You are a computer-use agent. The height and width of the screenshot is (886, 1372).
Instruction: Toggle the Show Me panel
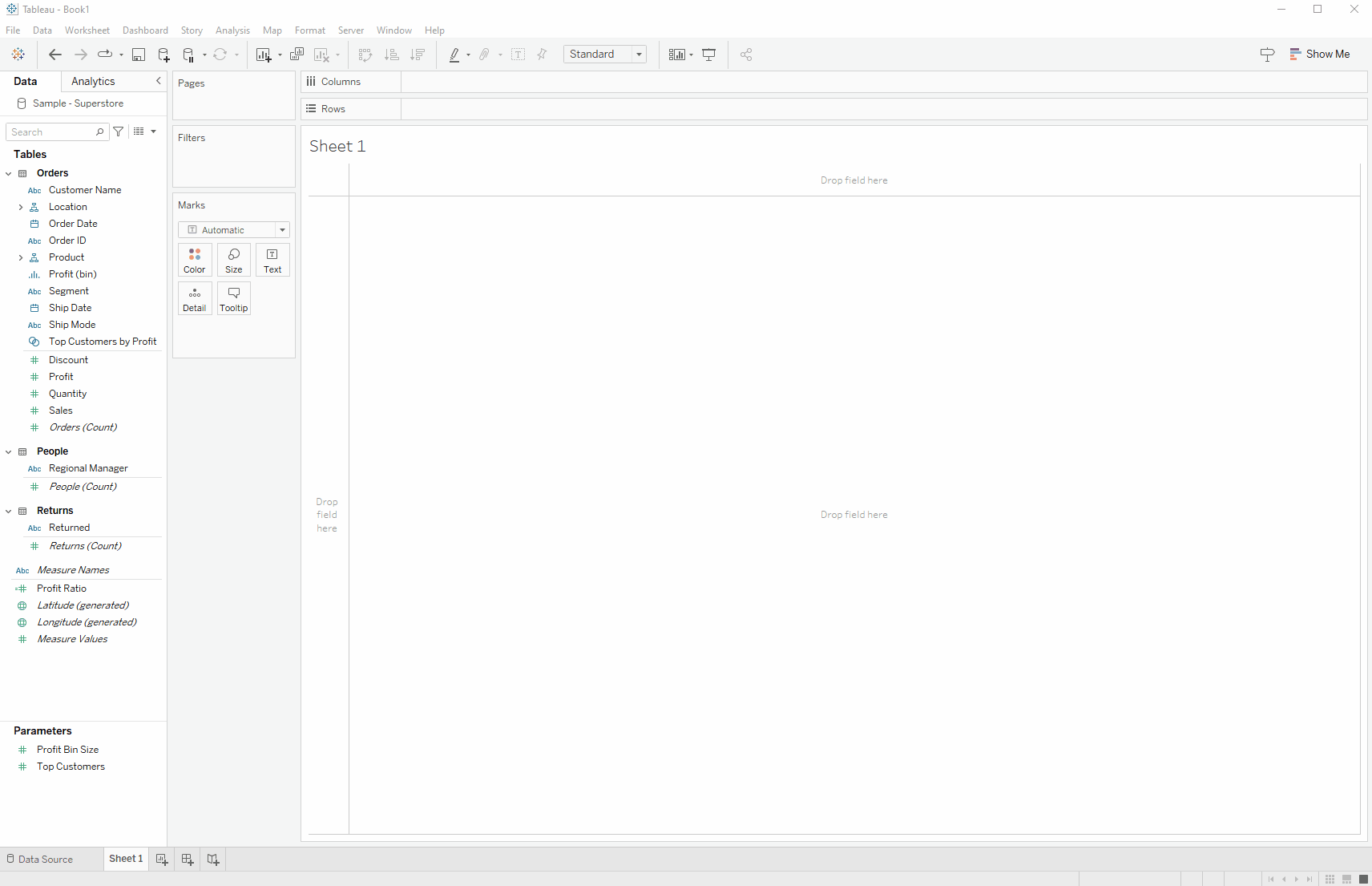pos(1319,55)
